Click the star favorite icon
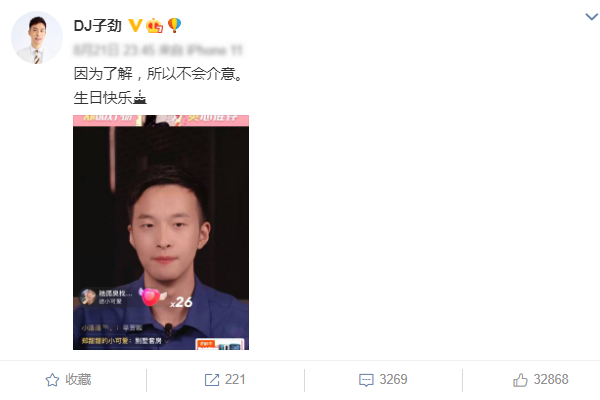This screenshot has width=600, height=400. tap(52, 380)
